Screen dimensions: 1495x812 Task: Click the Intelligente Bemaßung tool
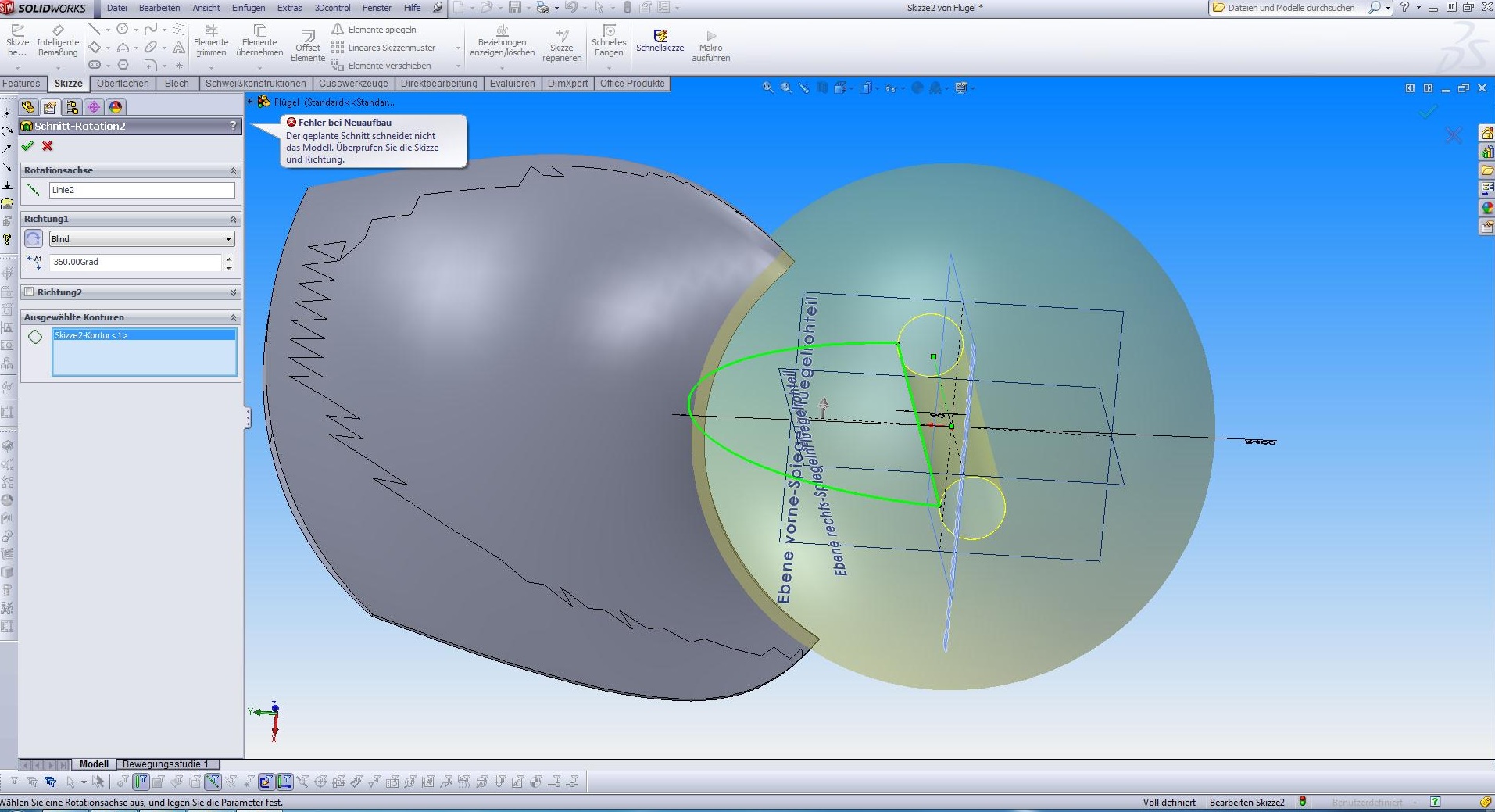[57, 41]
